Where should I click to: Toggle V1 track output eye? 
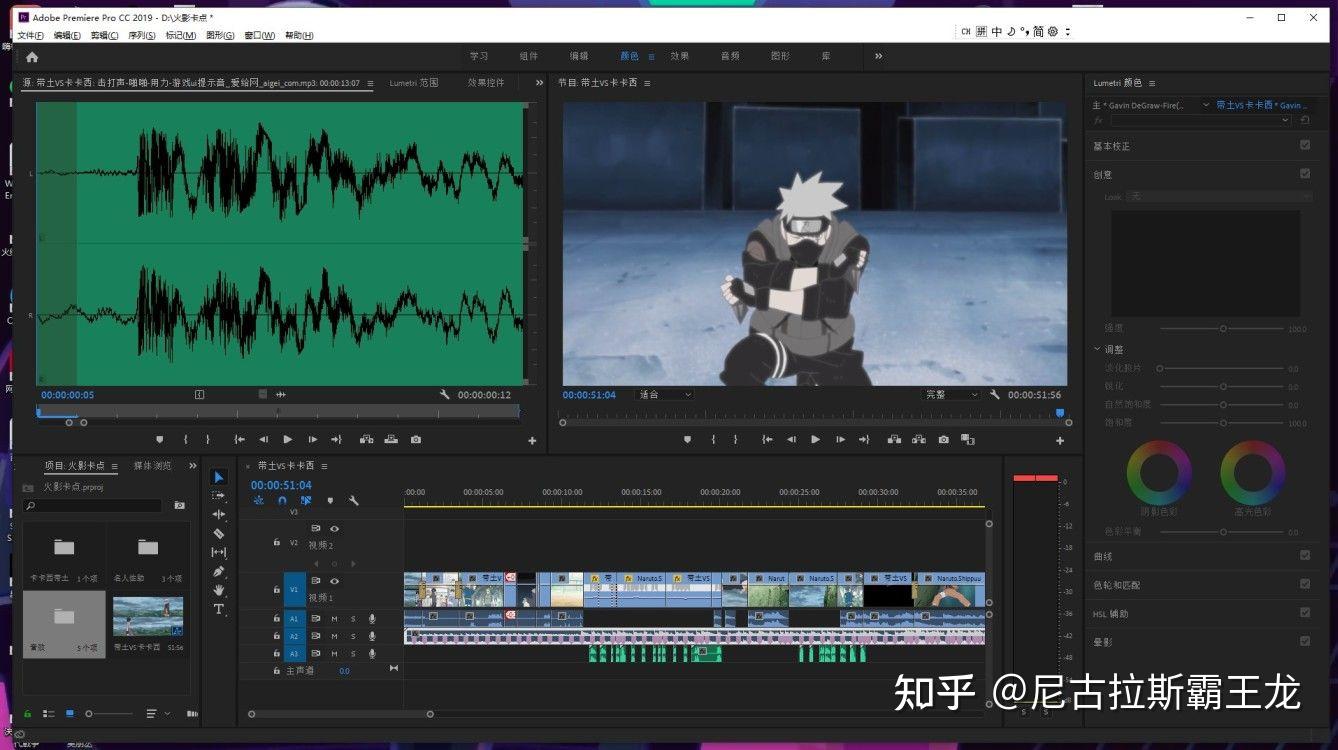tap(334, 581)
